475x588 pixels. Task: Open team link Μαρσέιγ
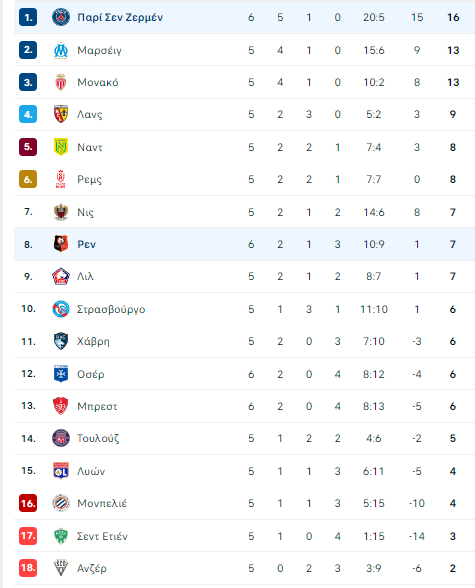tap(99, 51)
